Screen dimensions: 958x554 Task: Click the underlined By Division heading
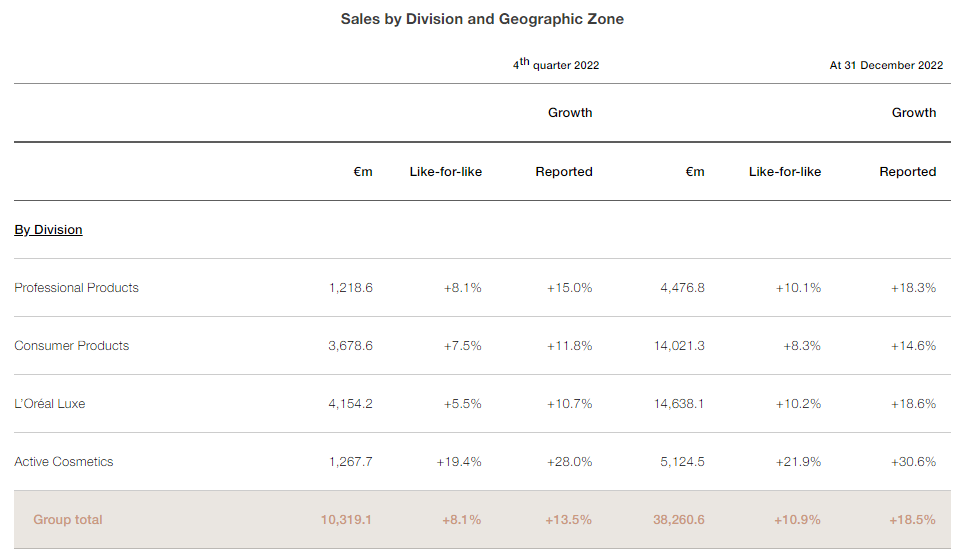click(x=48, y=230)
